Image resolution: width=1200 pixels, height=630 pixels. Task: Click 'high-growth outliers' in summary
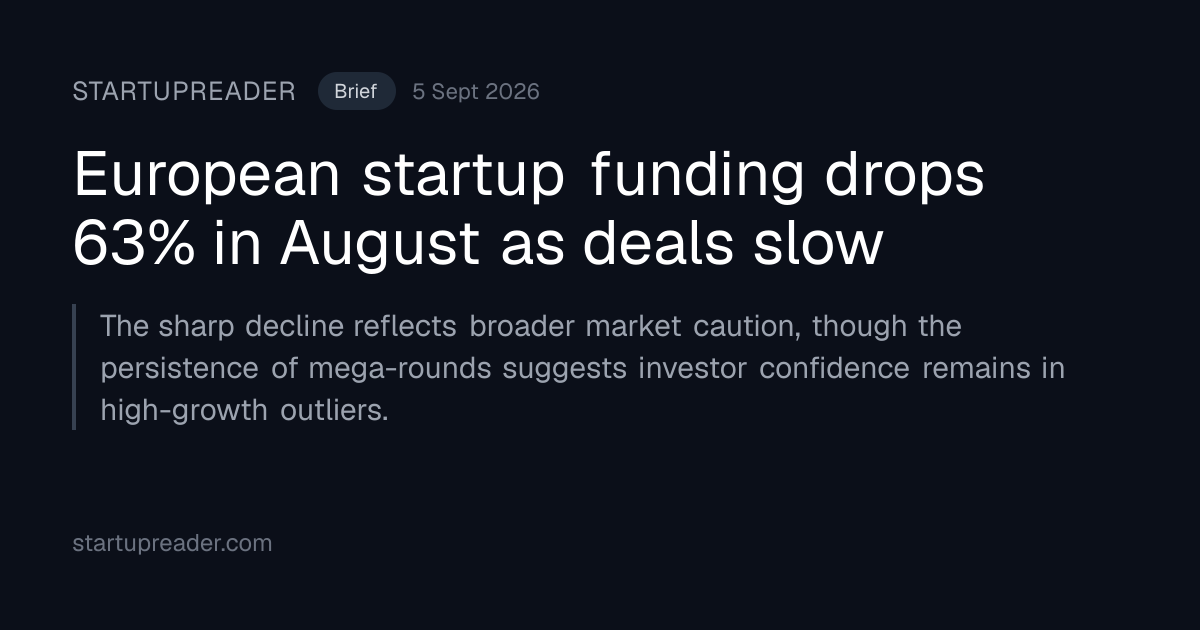coord(244,411)
